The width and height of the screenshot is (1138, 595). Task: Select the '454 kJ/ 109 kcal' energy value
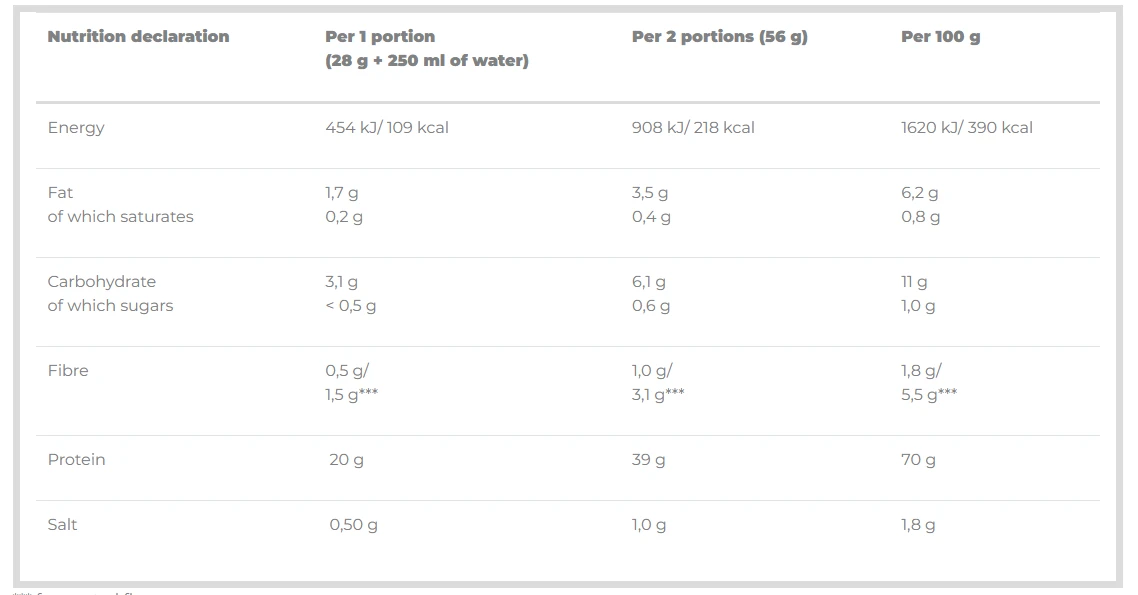pyautogui.click(x=386, y=128)
